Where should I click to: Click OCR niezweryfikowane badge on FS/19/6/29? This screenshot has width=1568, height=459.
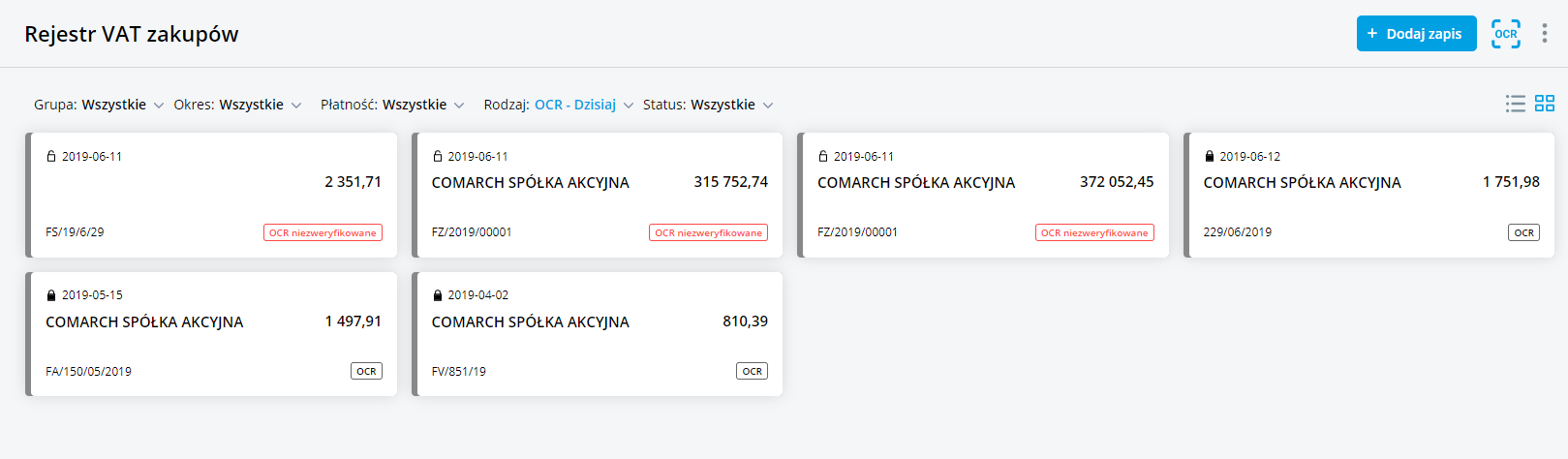click(x=323, y=232)
